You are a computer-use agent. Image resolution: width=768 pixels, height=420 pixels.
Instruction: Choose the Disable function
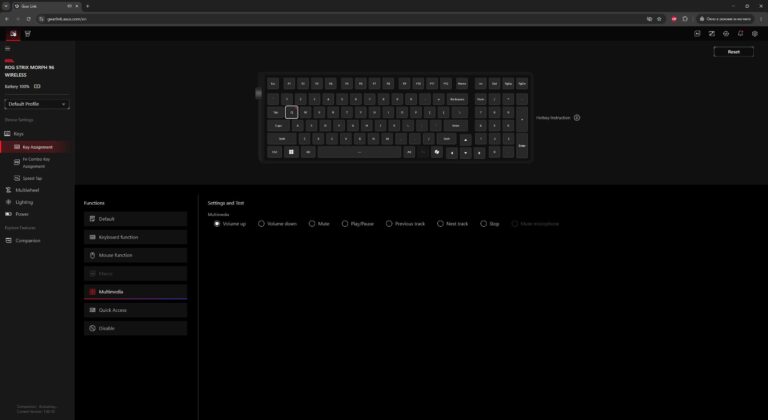[x=135, y=328]
